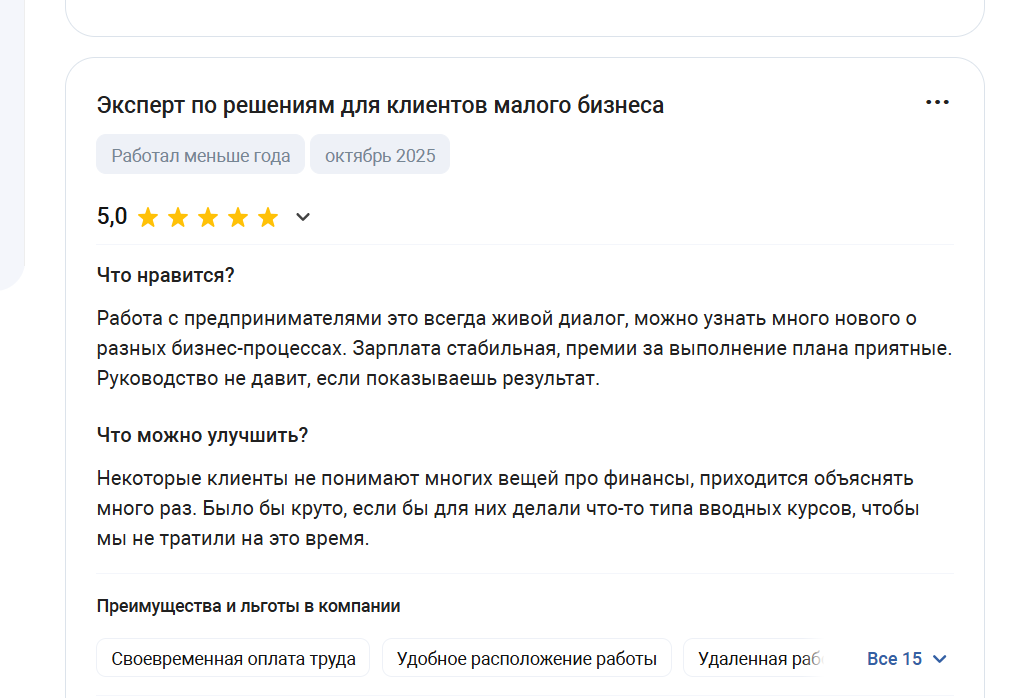Image resolution: width=1023 pixels, height=698 pixels.
Task: Open the three-dots review options menu
Action: click(937, 103)
